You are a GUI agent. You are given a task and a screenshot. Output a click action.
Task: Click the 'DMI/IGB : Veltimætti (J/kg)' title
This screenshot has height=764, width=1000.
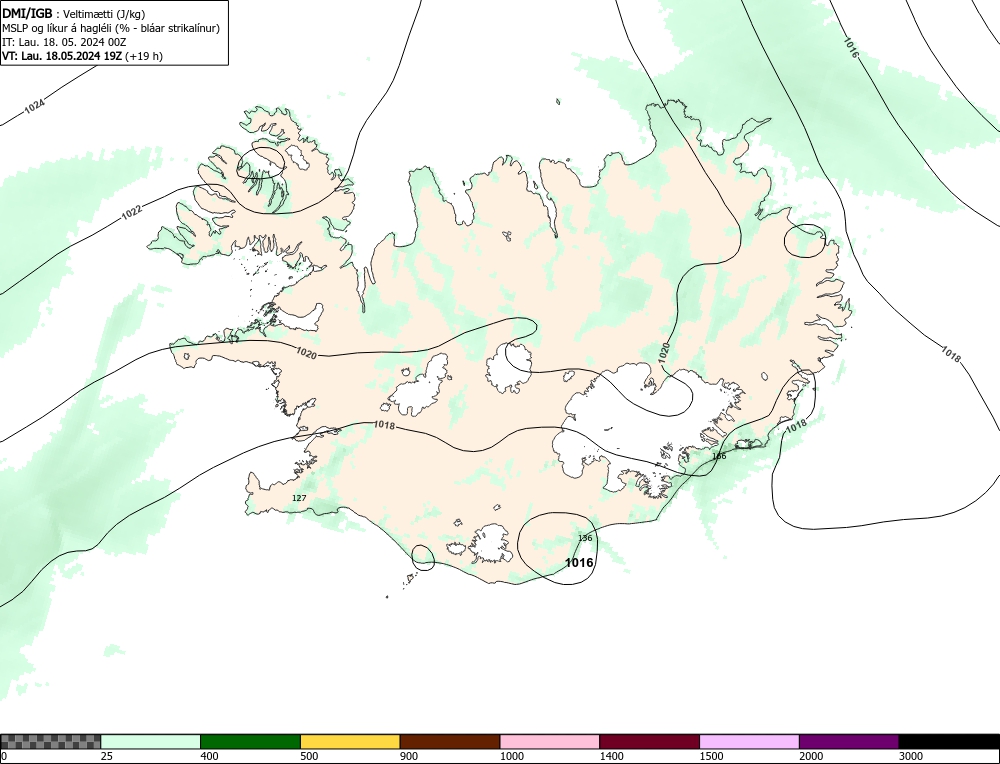point(74,14)
